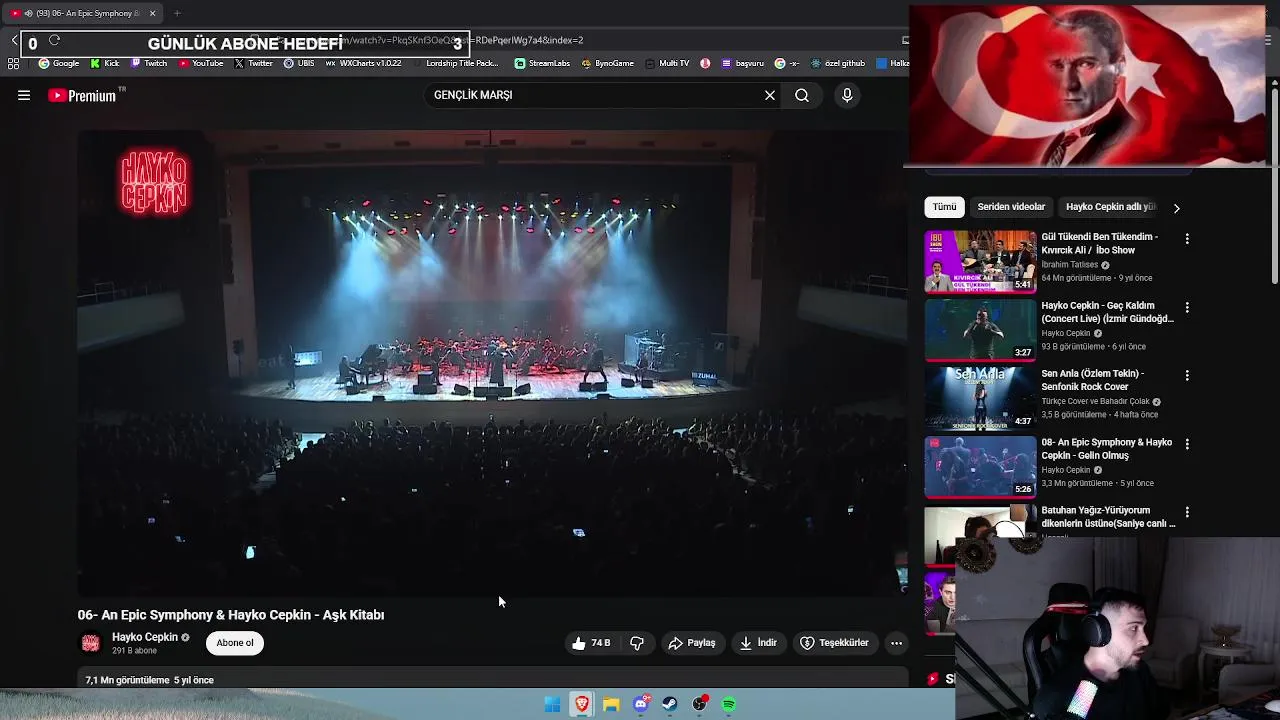Image resolution: width=1280 pixels, height=720 pixels.
Task: Open options menu for Geç Kaldım video
Action: coord(1187,308)
